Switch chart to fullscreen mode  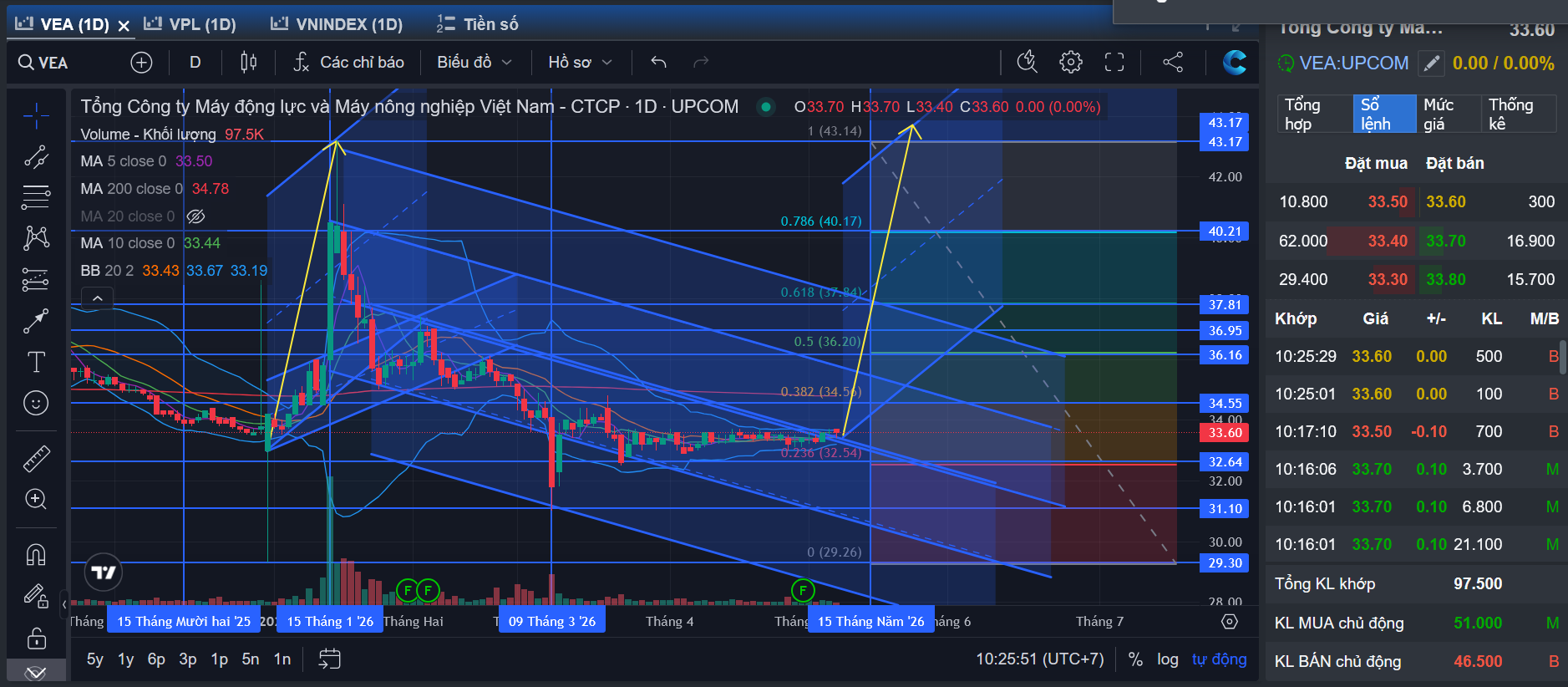(1114, 62)
